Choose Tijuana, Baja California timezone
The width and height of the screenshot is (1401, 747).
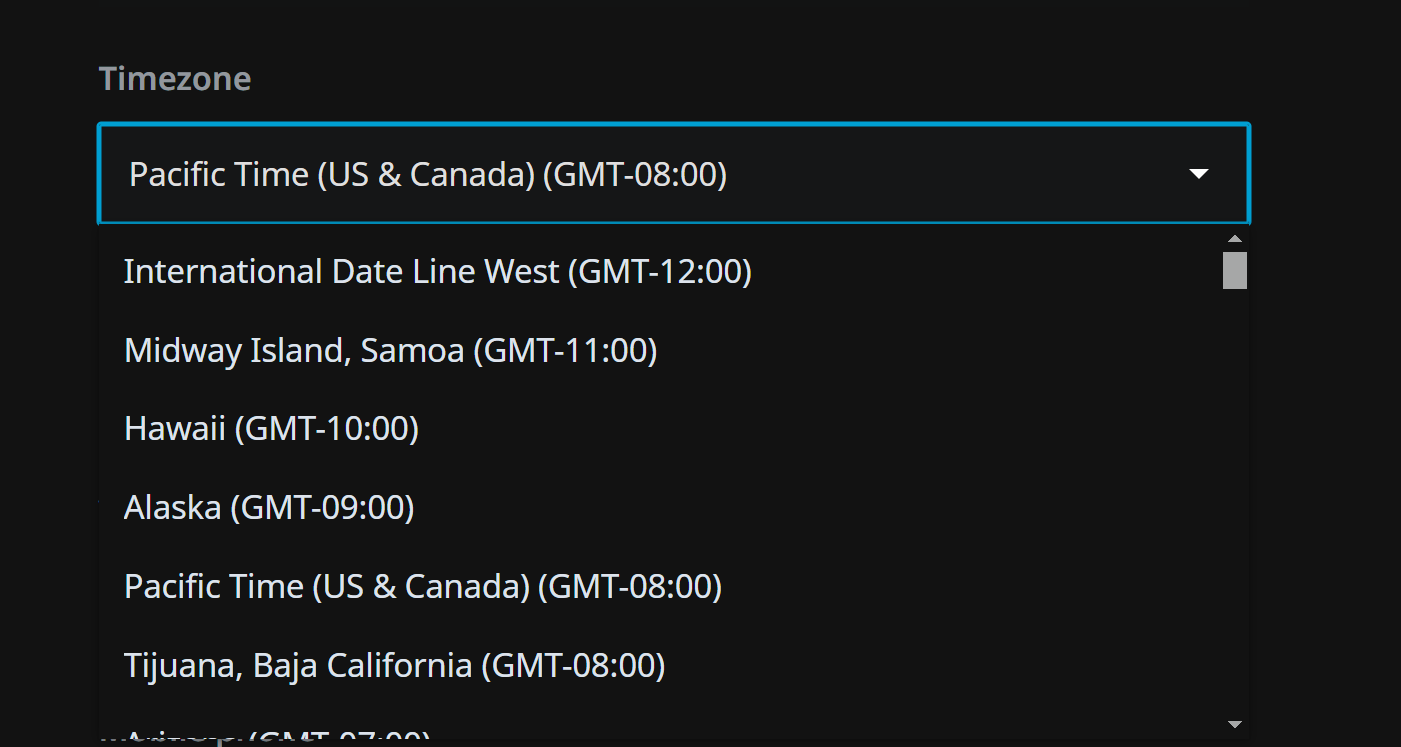pos(394,665)
